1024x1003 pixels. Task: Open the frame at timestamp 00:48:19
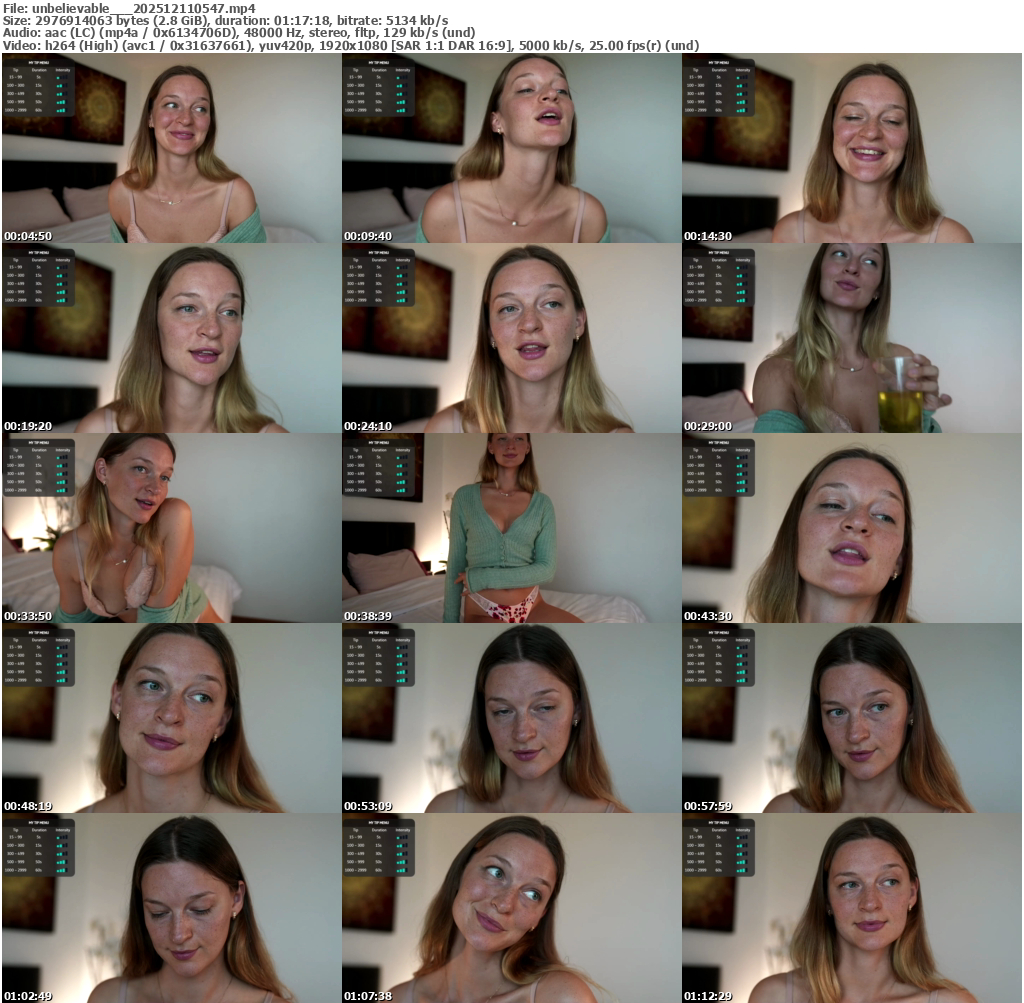pos(171,718)
